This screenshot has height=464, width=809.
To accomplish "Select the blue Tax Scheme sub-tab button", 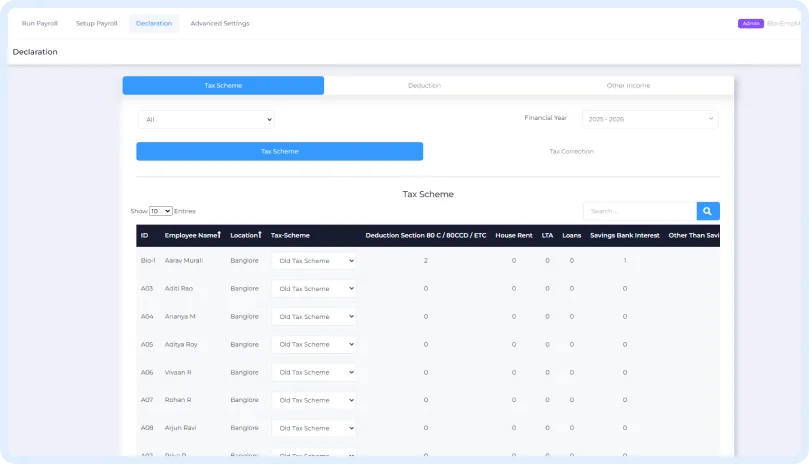I will [x=279, y=152].
